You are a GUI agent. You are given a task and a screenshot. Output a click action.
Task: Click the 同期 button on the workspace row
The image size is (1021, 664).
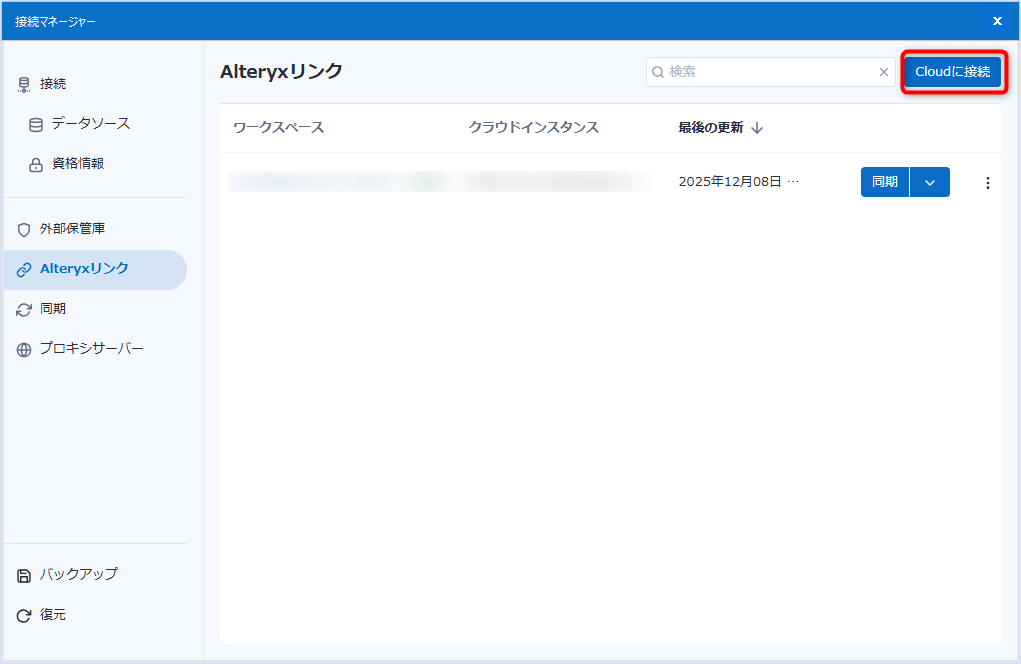pyautogui.click(x=884, y=182)
